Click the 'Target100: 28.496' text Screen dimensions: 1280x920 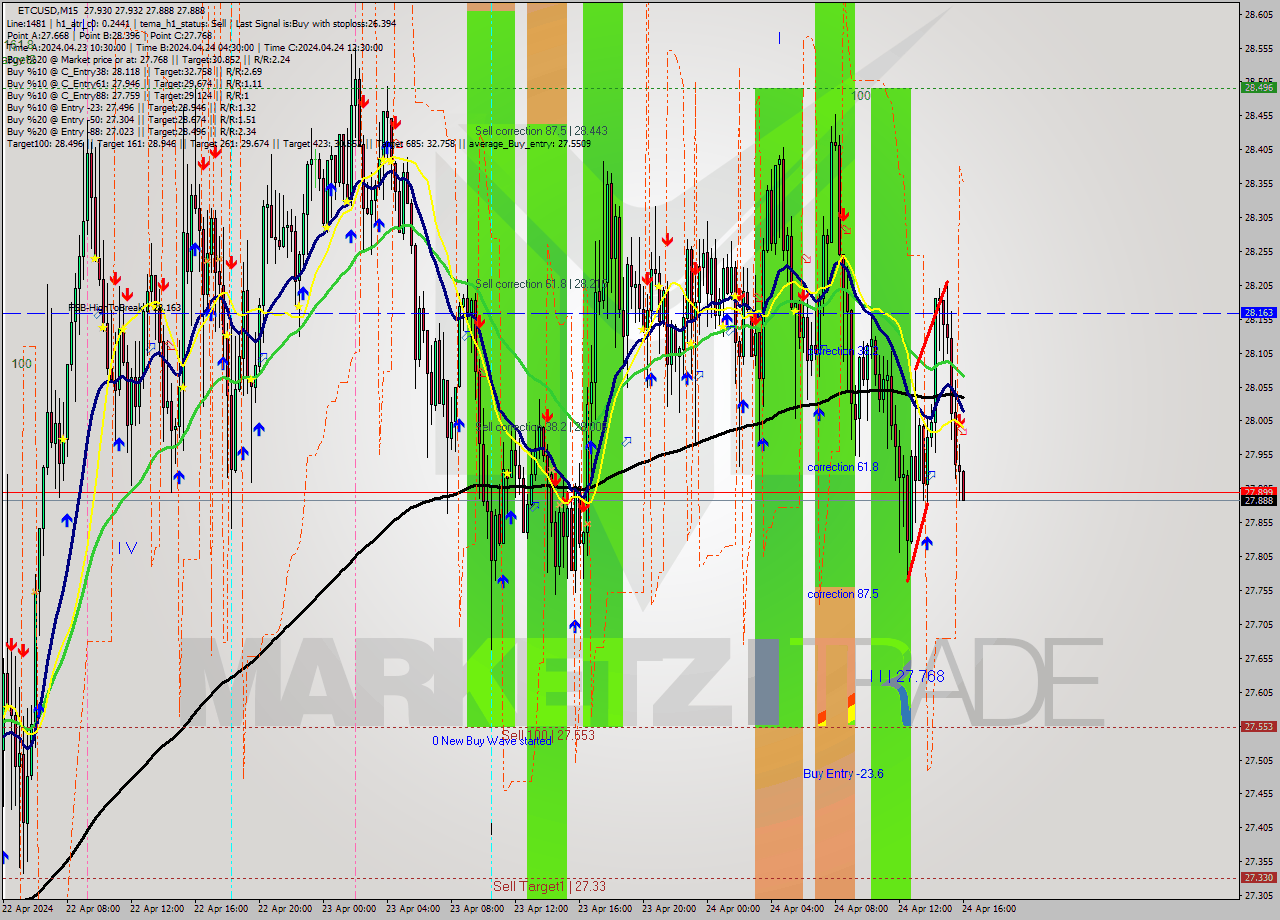click(46, 143)
